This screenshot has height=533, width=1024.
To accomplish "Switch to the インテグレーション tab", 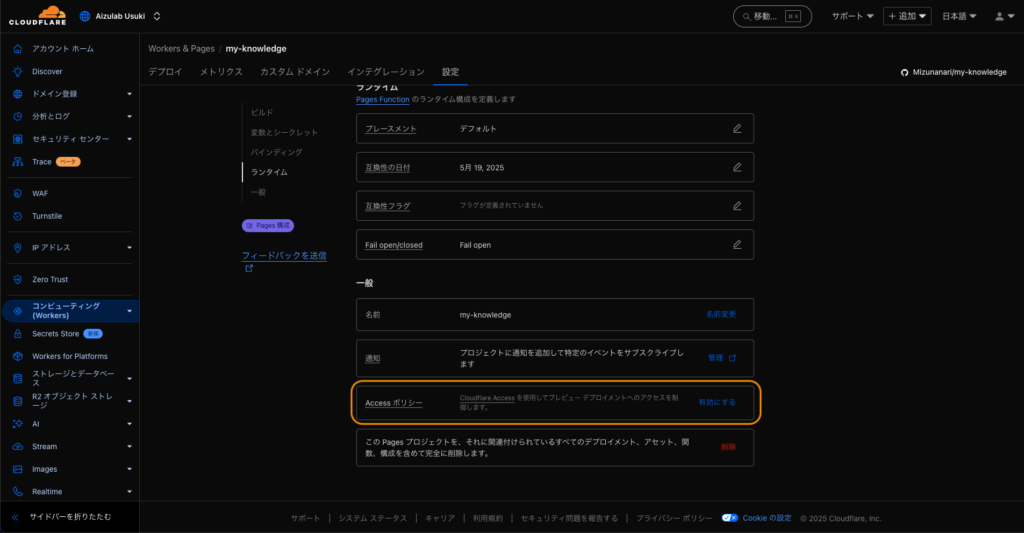I will 386,72.
